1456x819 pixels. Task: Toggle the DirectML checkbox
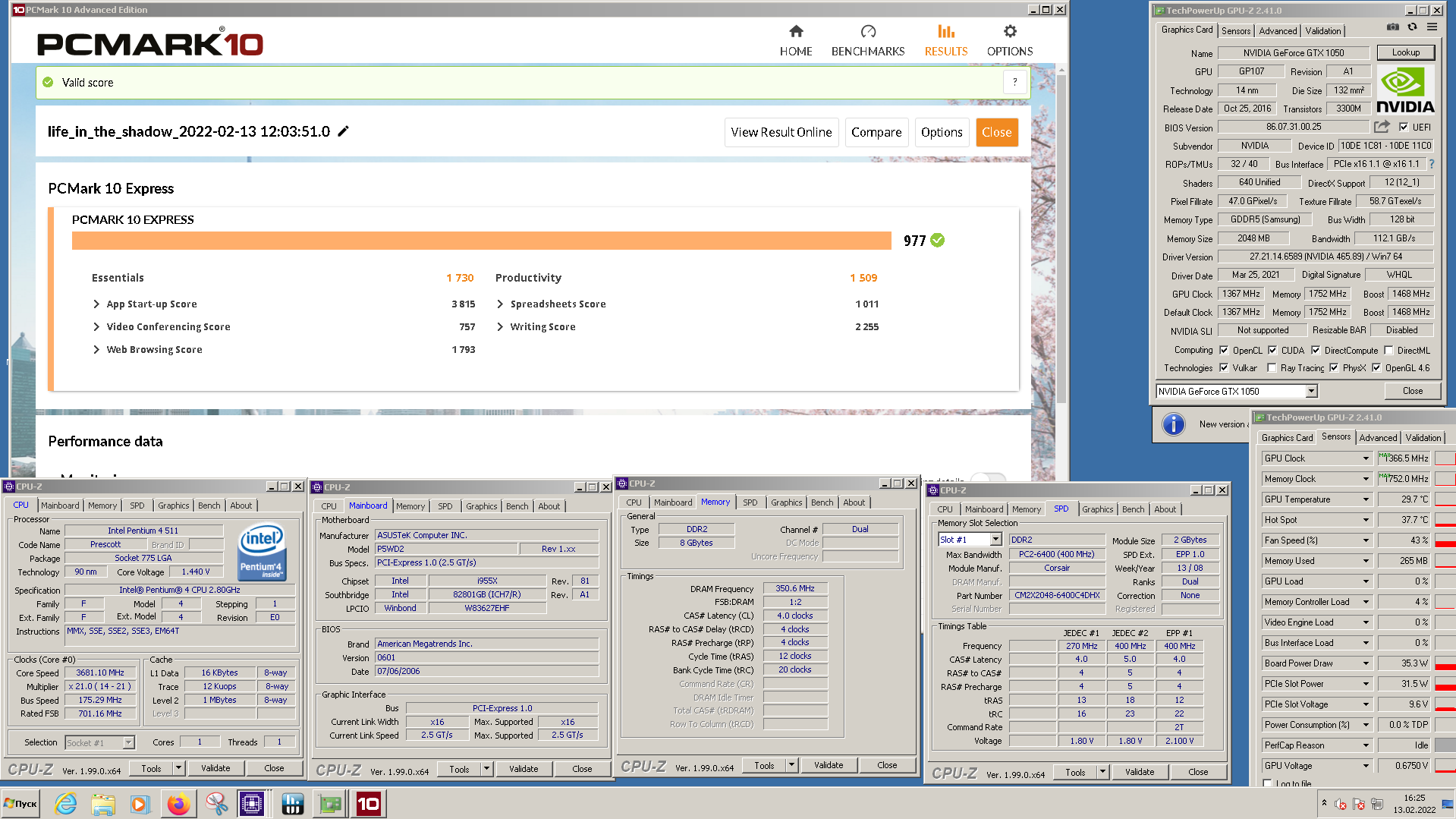point(1388,350)
